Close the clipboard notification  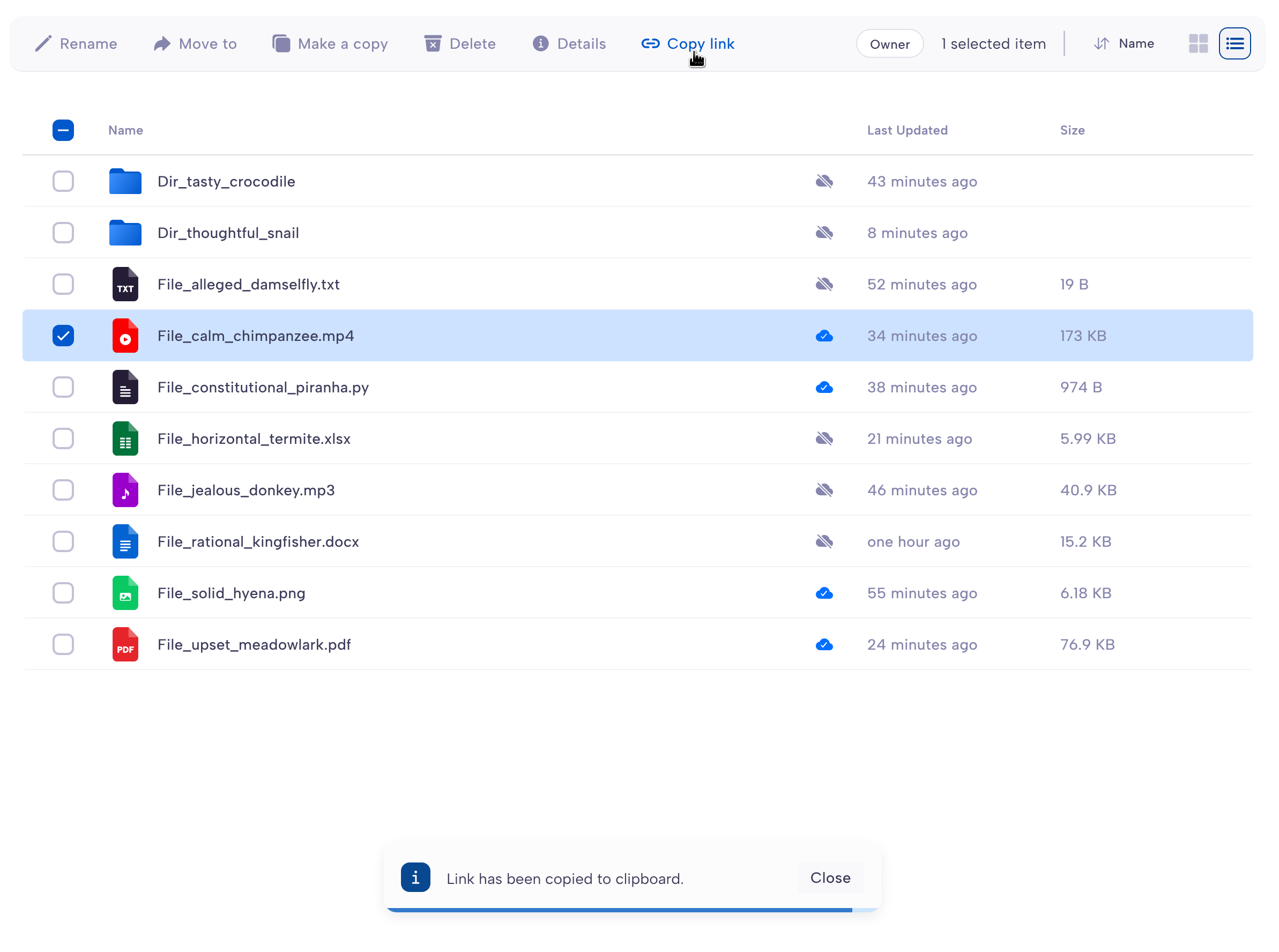[830, 877]
